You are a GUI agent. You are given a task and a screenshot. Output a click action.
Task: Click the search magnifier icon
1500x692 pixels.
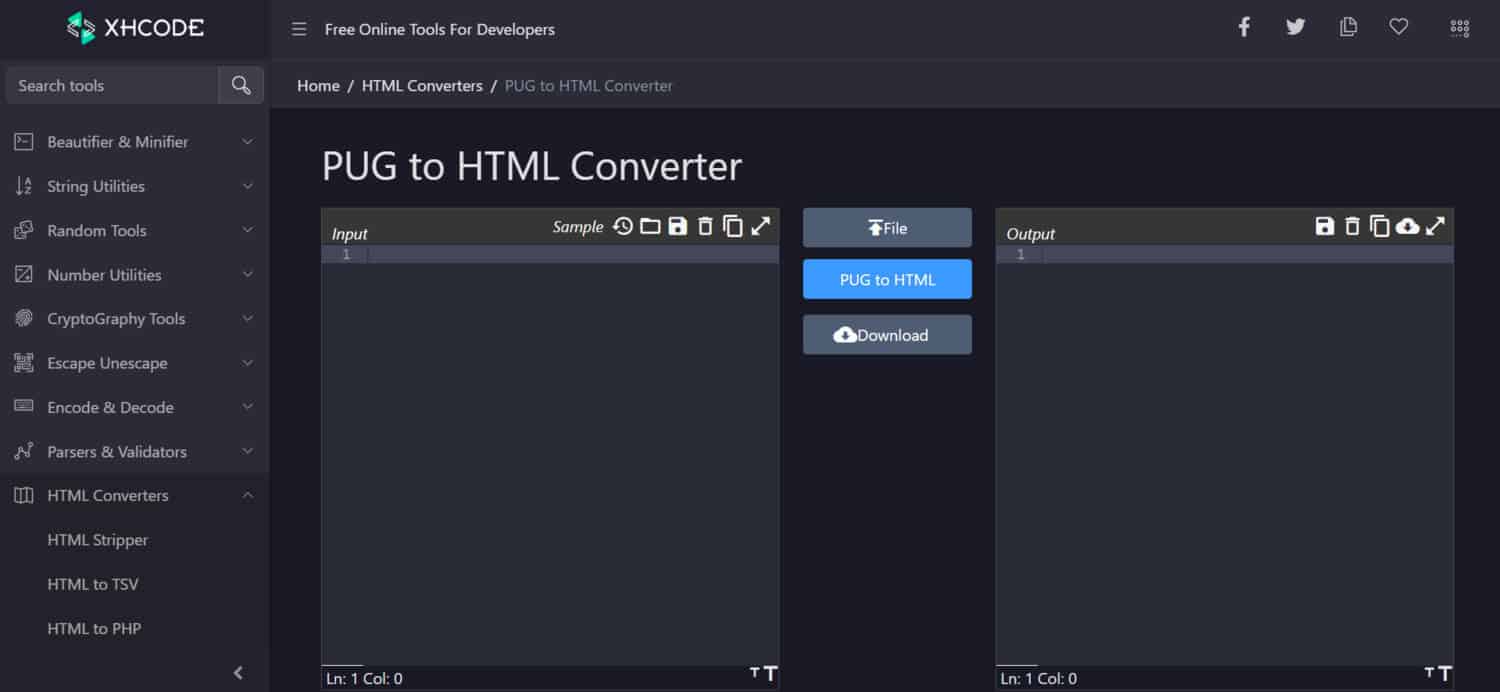coord(240,85)
